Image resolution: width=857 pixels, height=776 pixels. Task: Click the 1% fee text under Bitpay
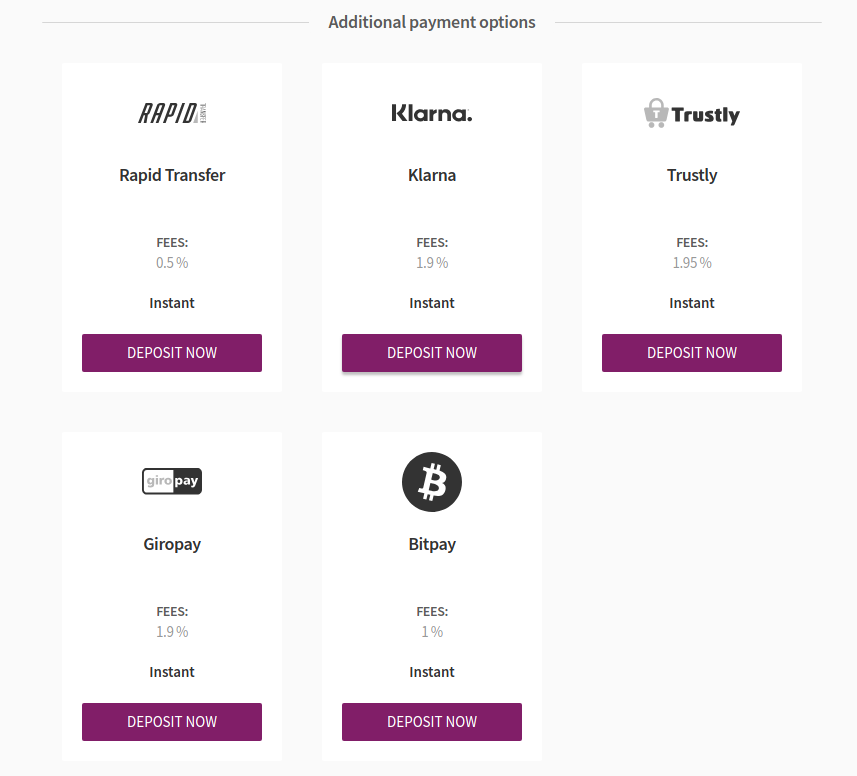[431, 632]
